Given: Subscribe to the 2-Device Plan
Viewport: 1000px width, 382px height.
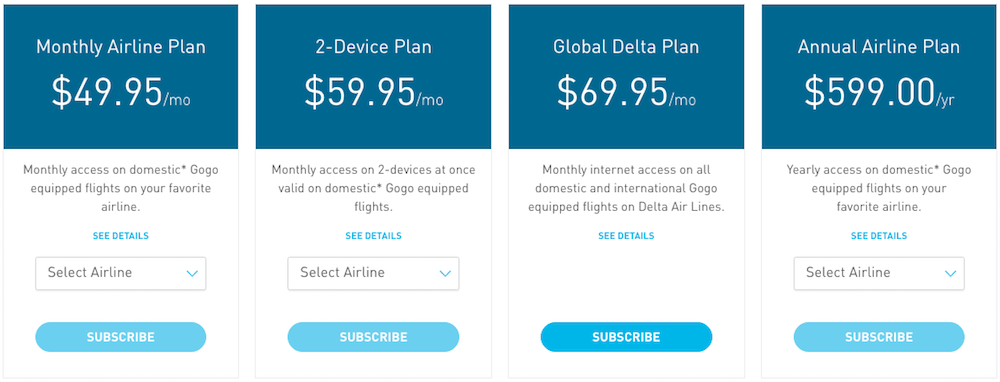Looking at the screenshot, I should coord(373,337).
